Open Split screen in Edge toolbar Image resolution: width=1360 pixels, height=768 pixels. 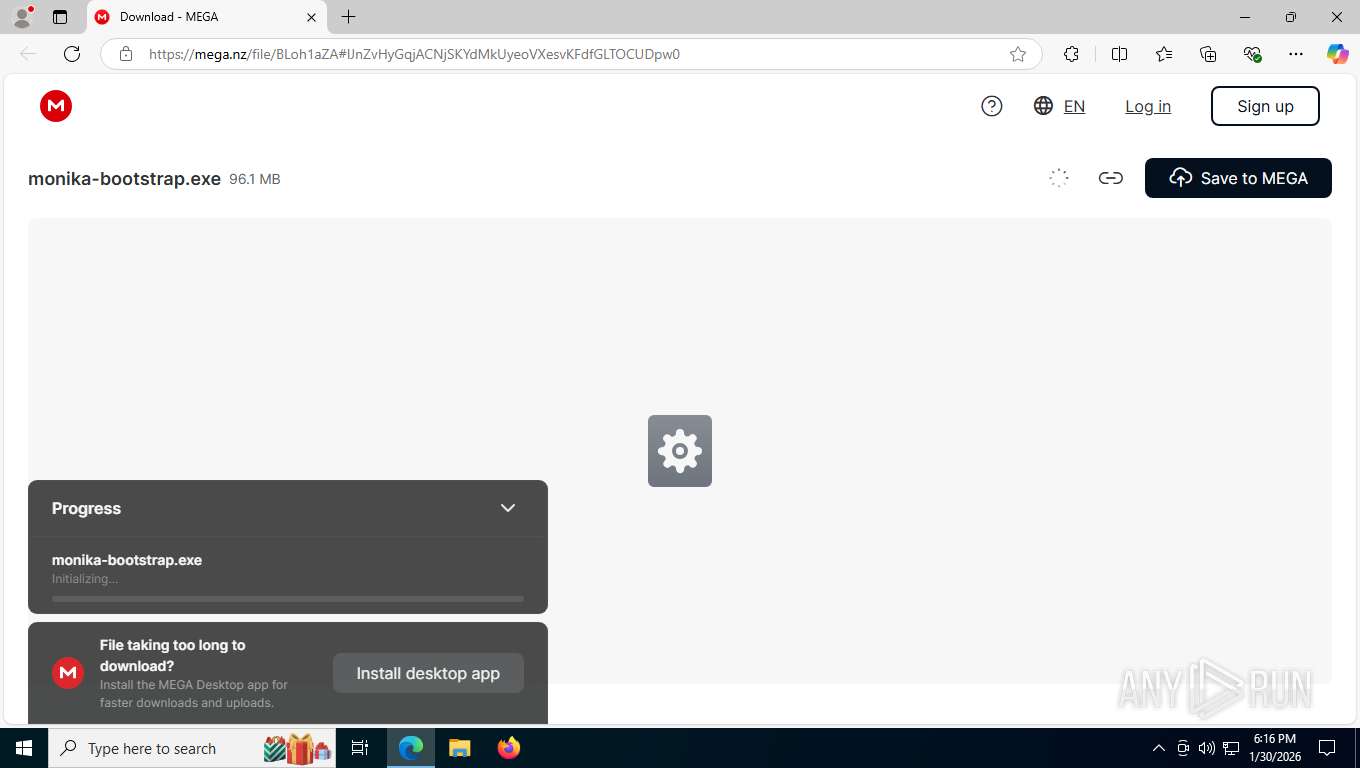point(1120,54)
